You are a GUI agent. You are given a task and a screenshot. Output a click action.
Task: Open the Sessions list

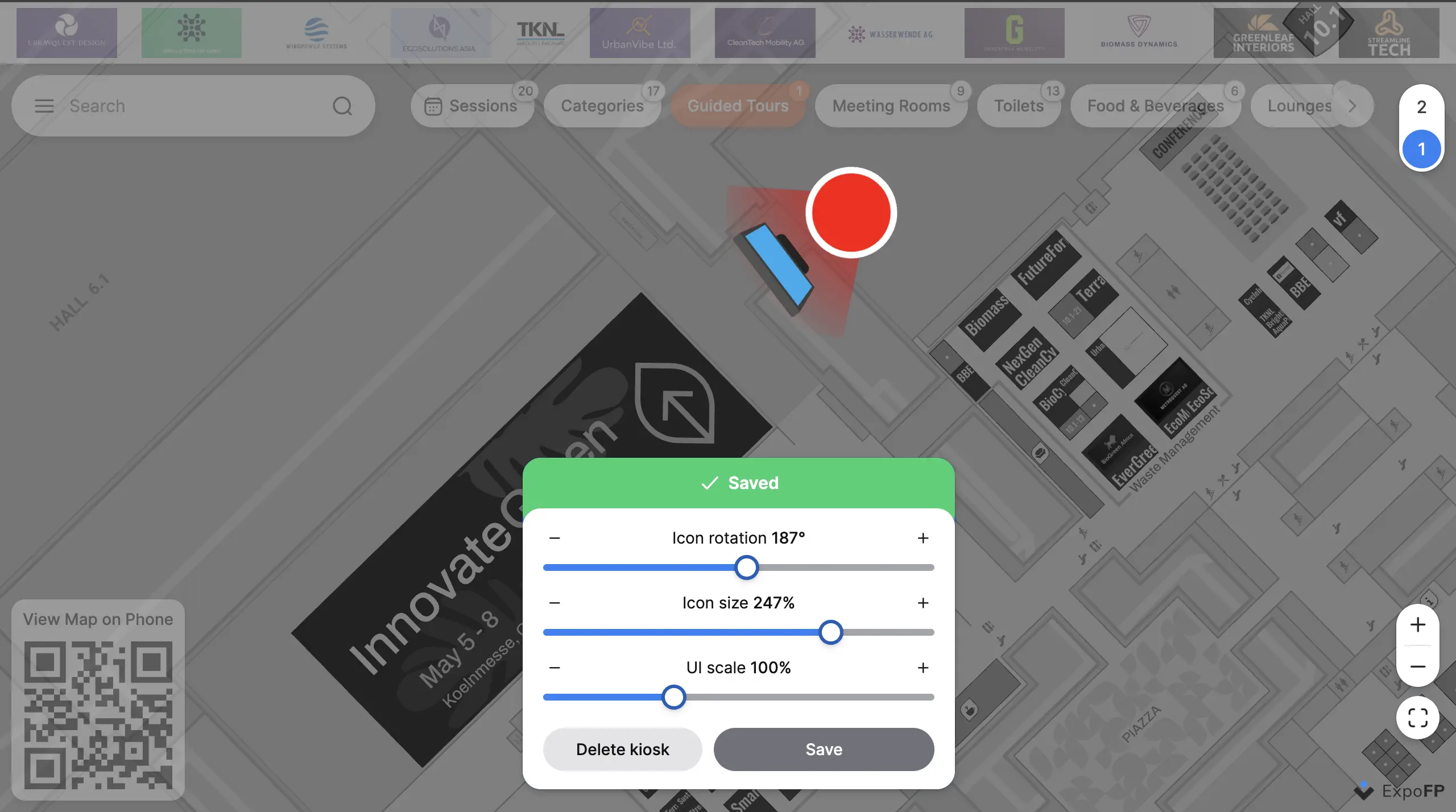click(x=472, y=106)
